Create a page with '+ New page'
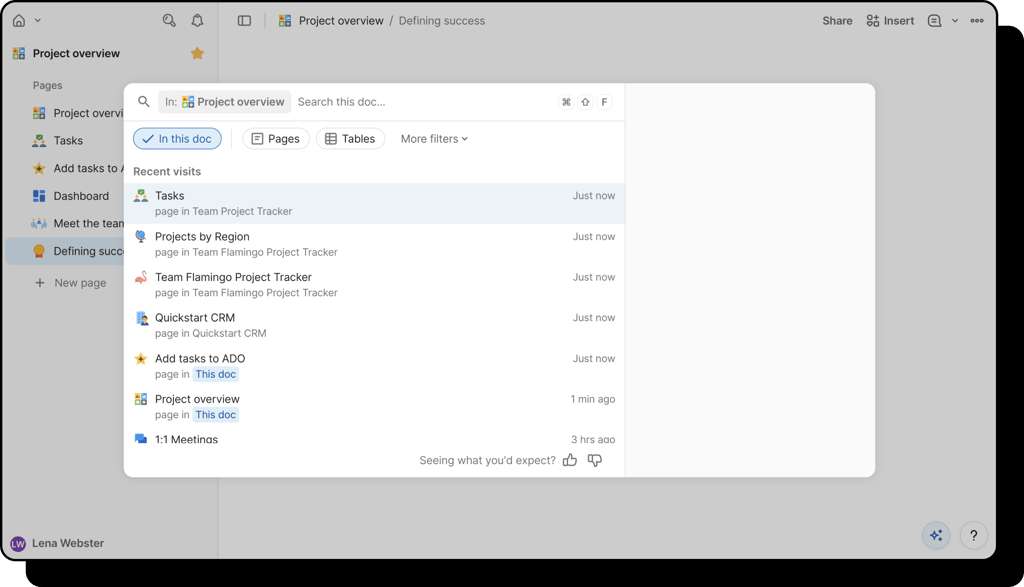The image size is (1024, 587). 70,283
